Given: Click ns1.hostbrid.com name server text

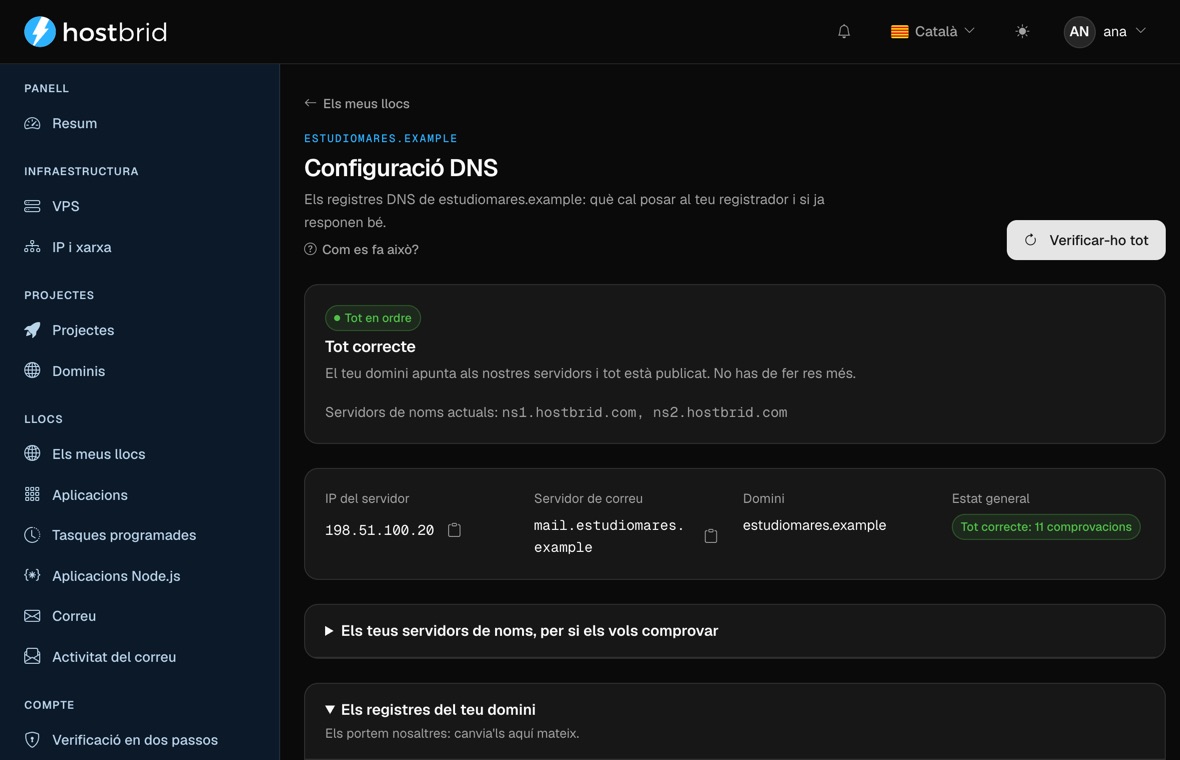Looking at the screenshot, I should click(x=569, y=412).
